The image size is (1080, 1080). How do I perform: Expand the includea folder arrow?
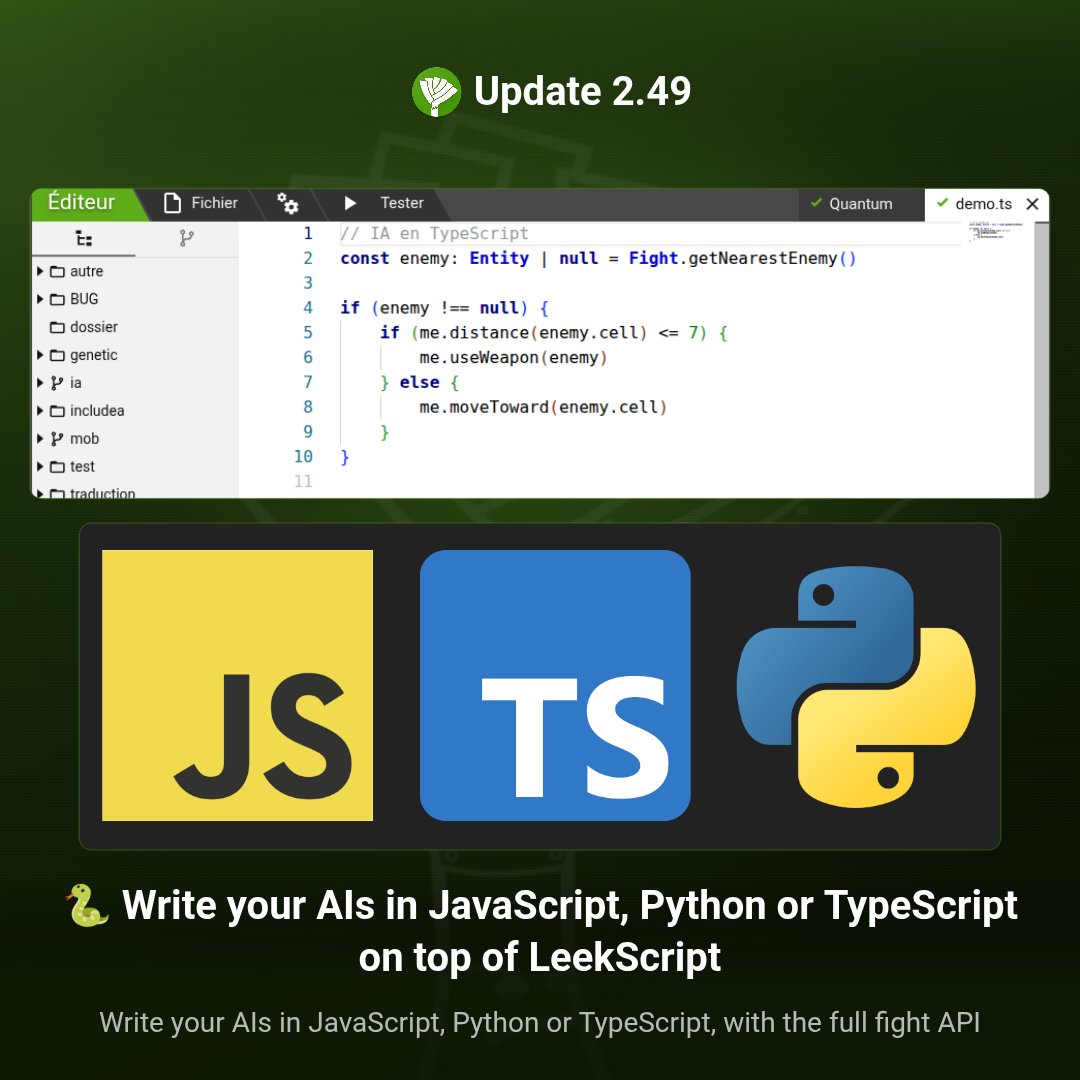pos(40,411)
